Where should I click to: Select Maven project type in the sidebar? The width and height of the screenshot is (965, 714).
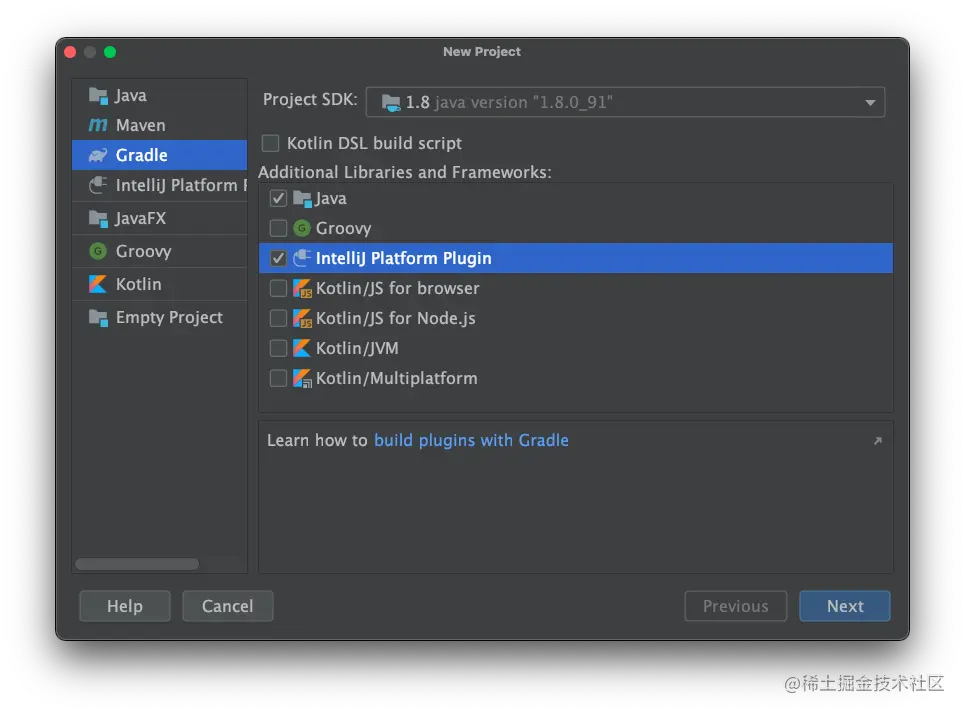159,126
